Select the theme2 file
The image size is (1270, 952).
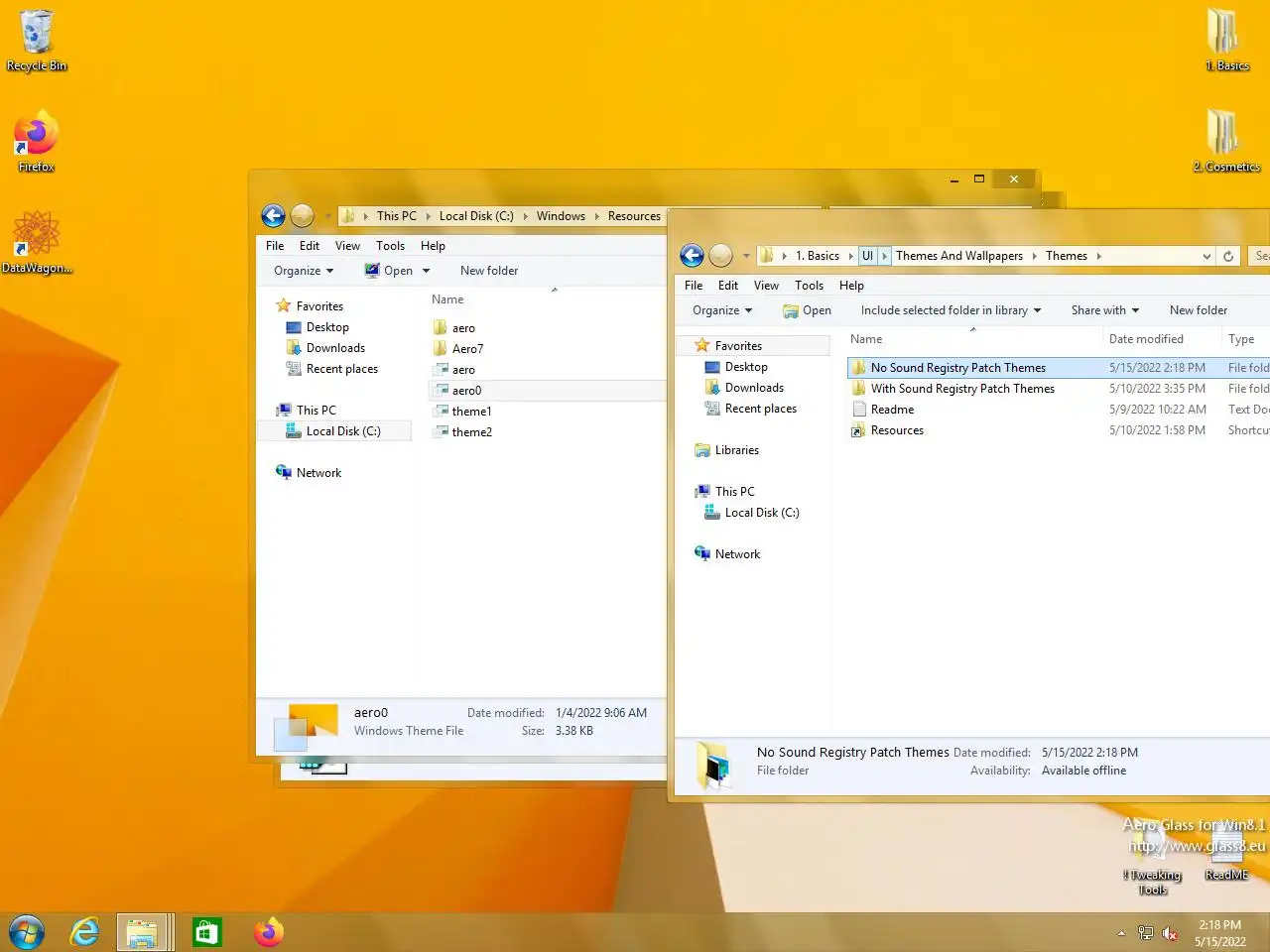tap(471, 432)
